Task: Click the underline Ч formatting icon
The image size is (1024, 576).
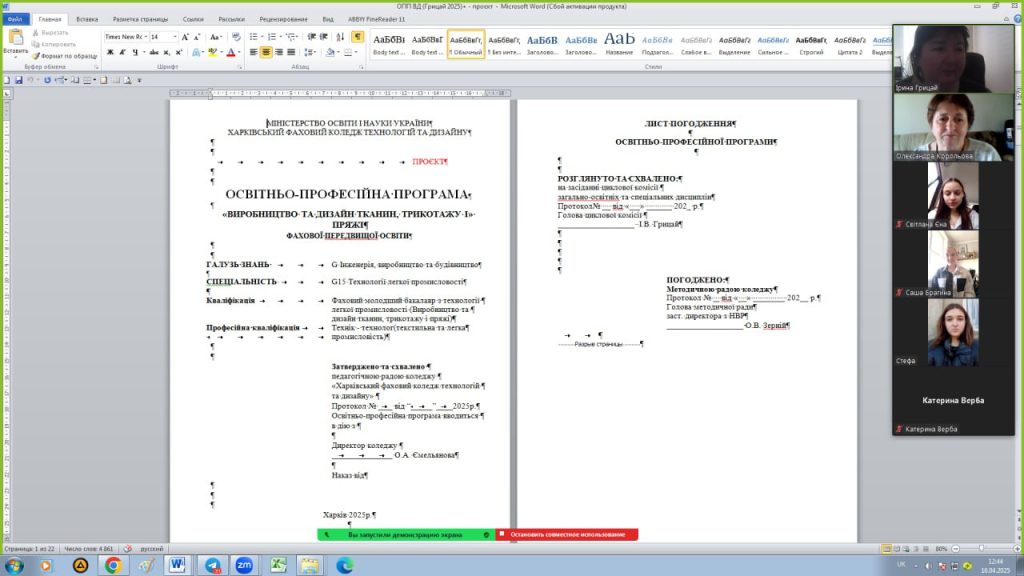Action: point(136,52)
